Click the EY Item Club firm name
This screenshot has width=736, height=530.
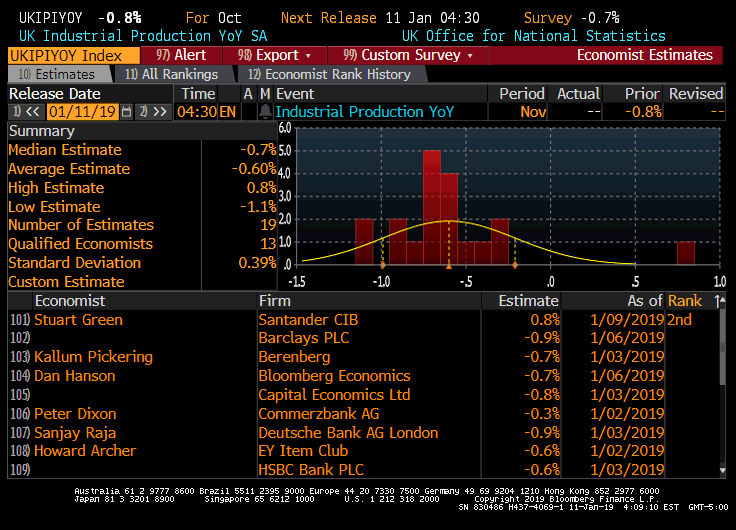tap(303, 451)
